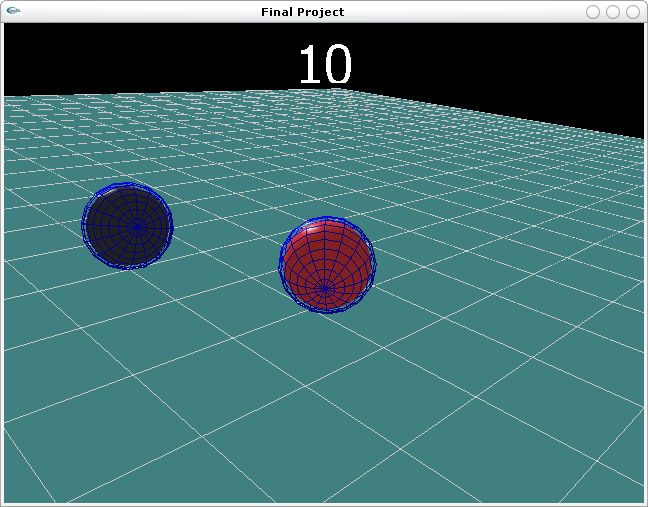Viewport: 648px width, 507px height.
Task: Click the middle round title bar button
Action: pyautogui.click(x=612, y=12)
